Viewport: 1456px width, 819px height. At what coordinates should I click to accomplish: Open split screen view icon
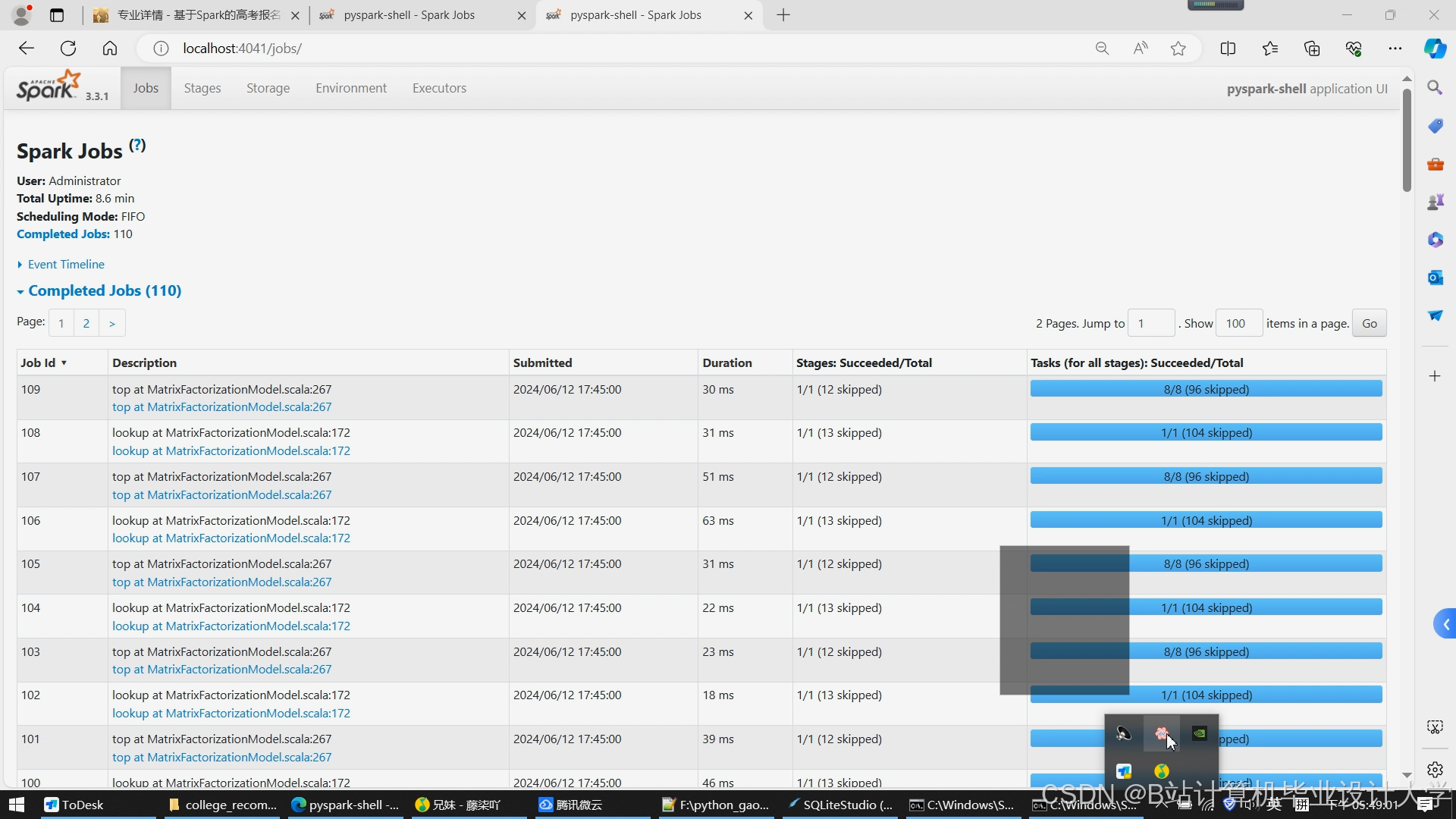pyautogui.click(x=1228, y=49)
